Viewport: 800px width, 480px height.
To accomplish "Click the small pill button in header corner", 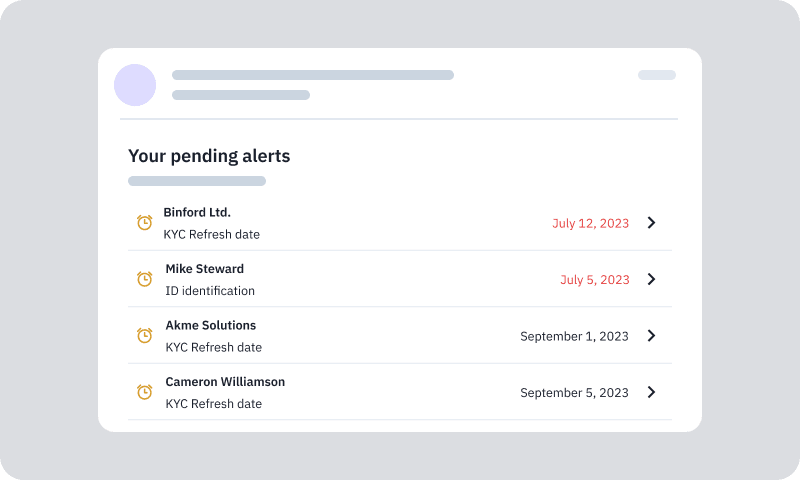I will point(657,75).
